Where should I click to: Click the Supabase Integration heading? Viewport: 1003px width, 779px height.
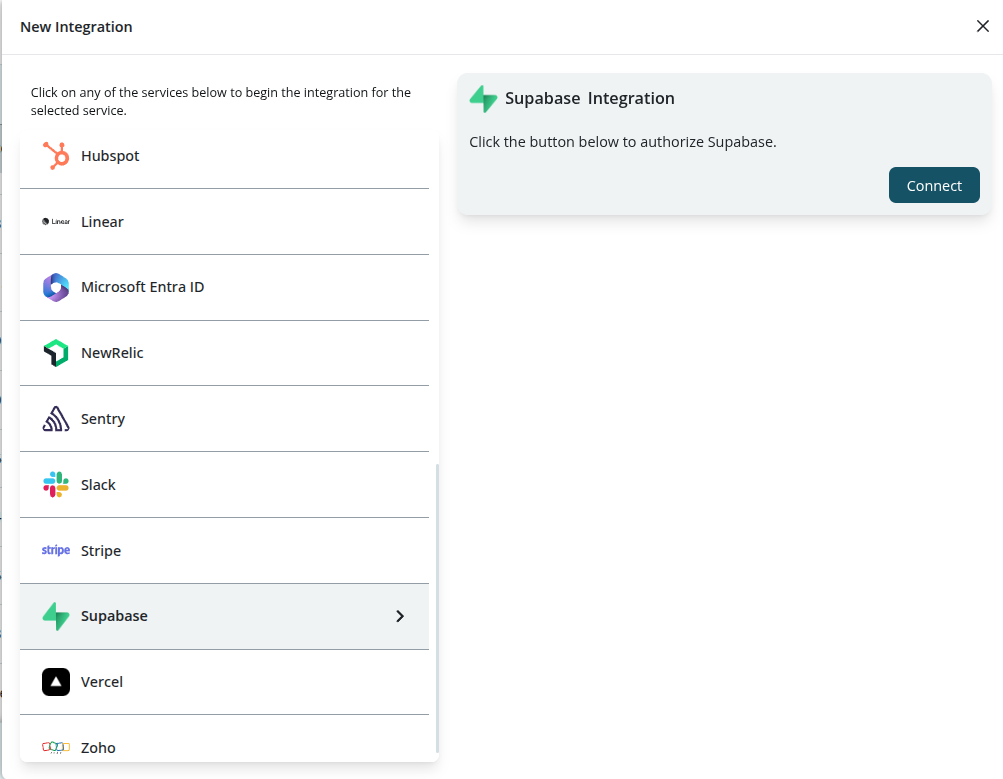[590, 98]
